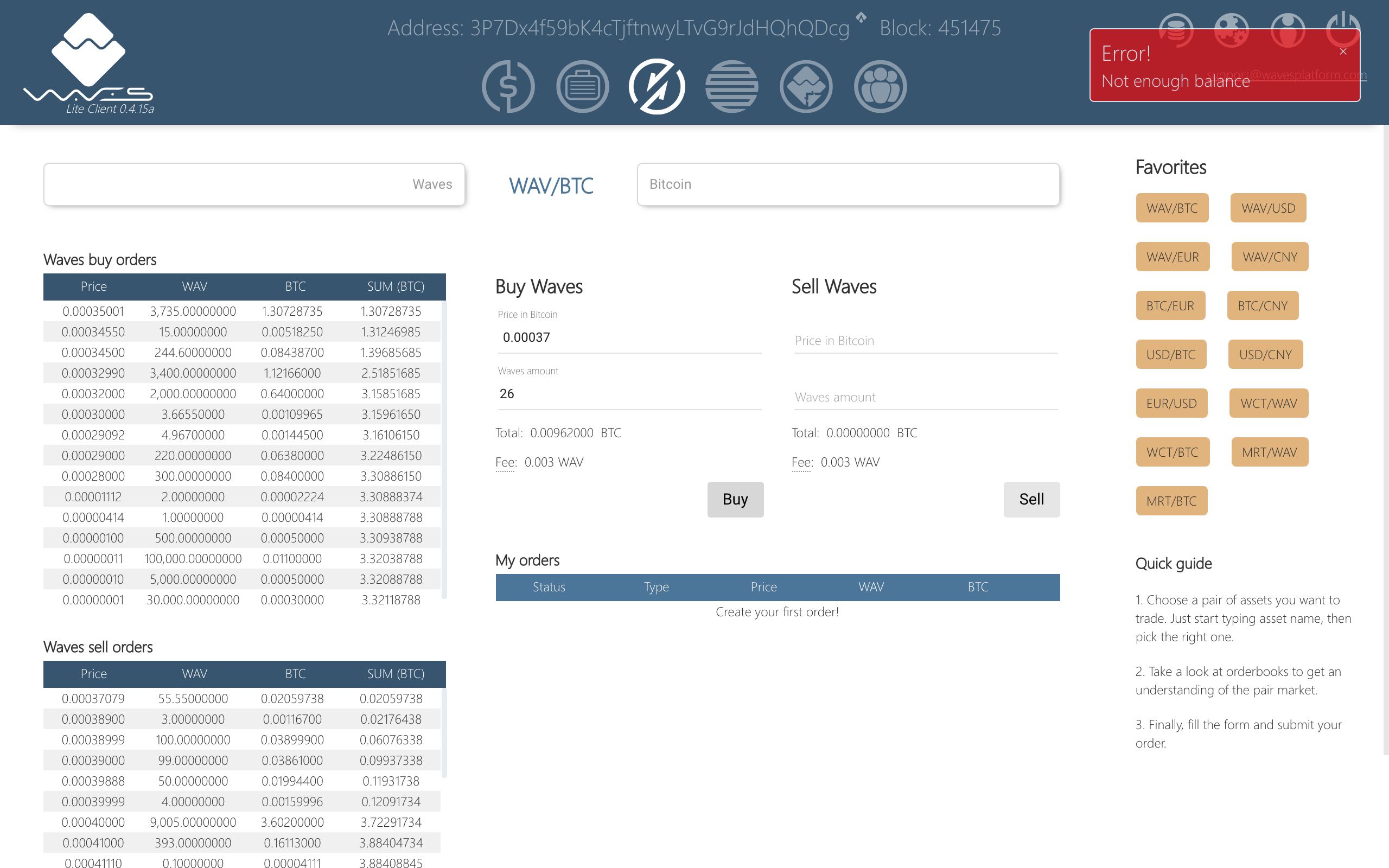Screen dimensions: 1389x868
Task: Click buy orders scrollbar
Action: (444, 450)
